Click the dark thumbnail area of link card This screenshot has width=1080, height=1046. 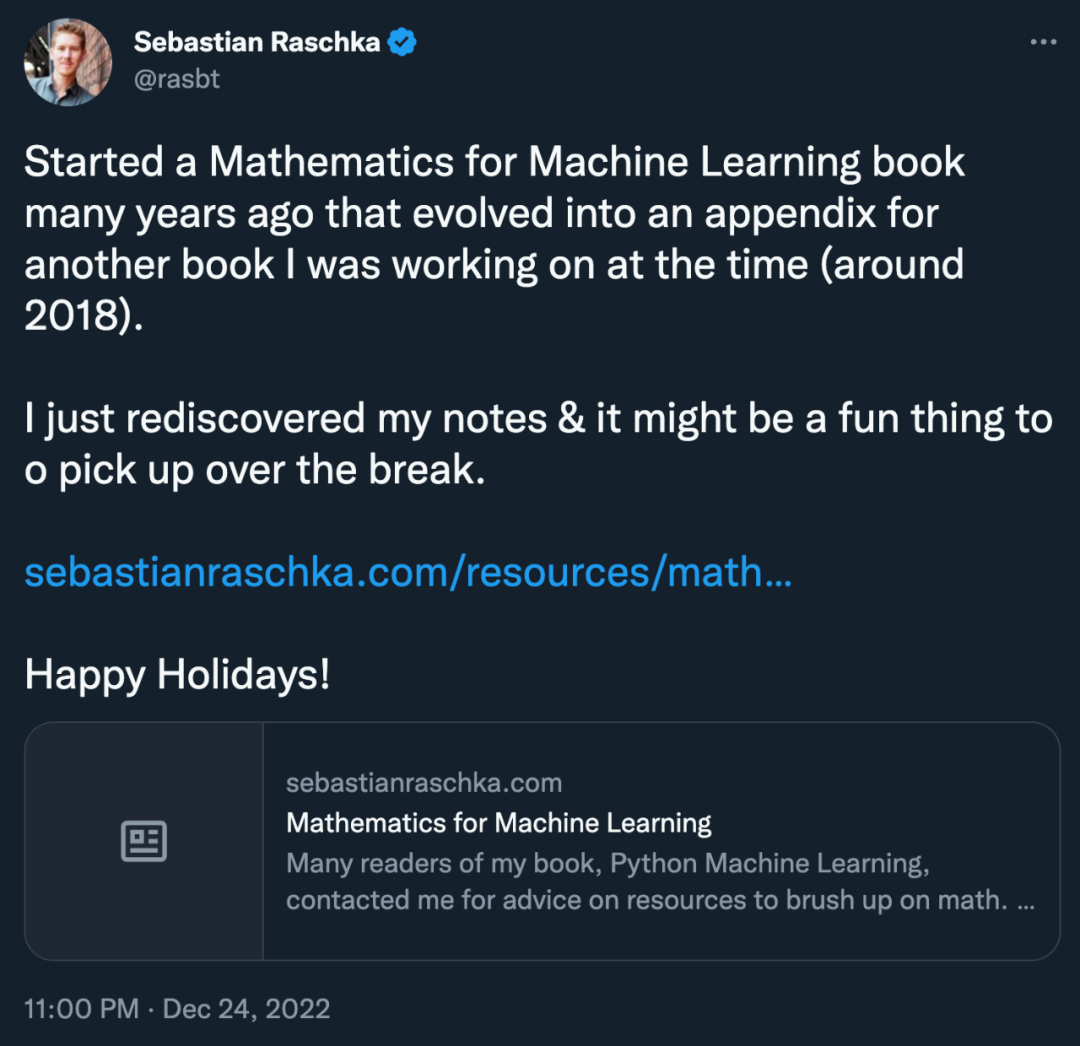tap(144, 841)
